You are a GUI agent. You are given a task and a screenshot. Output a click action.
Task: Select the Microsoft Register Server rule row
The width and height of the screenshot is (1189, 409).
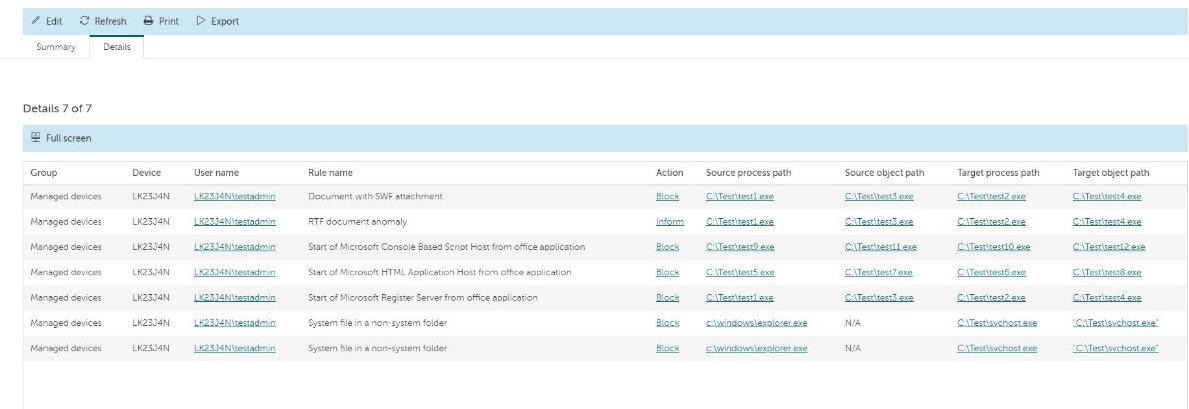click(x=422, y=297)
